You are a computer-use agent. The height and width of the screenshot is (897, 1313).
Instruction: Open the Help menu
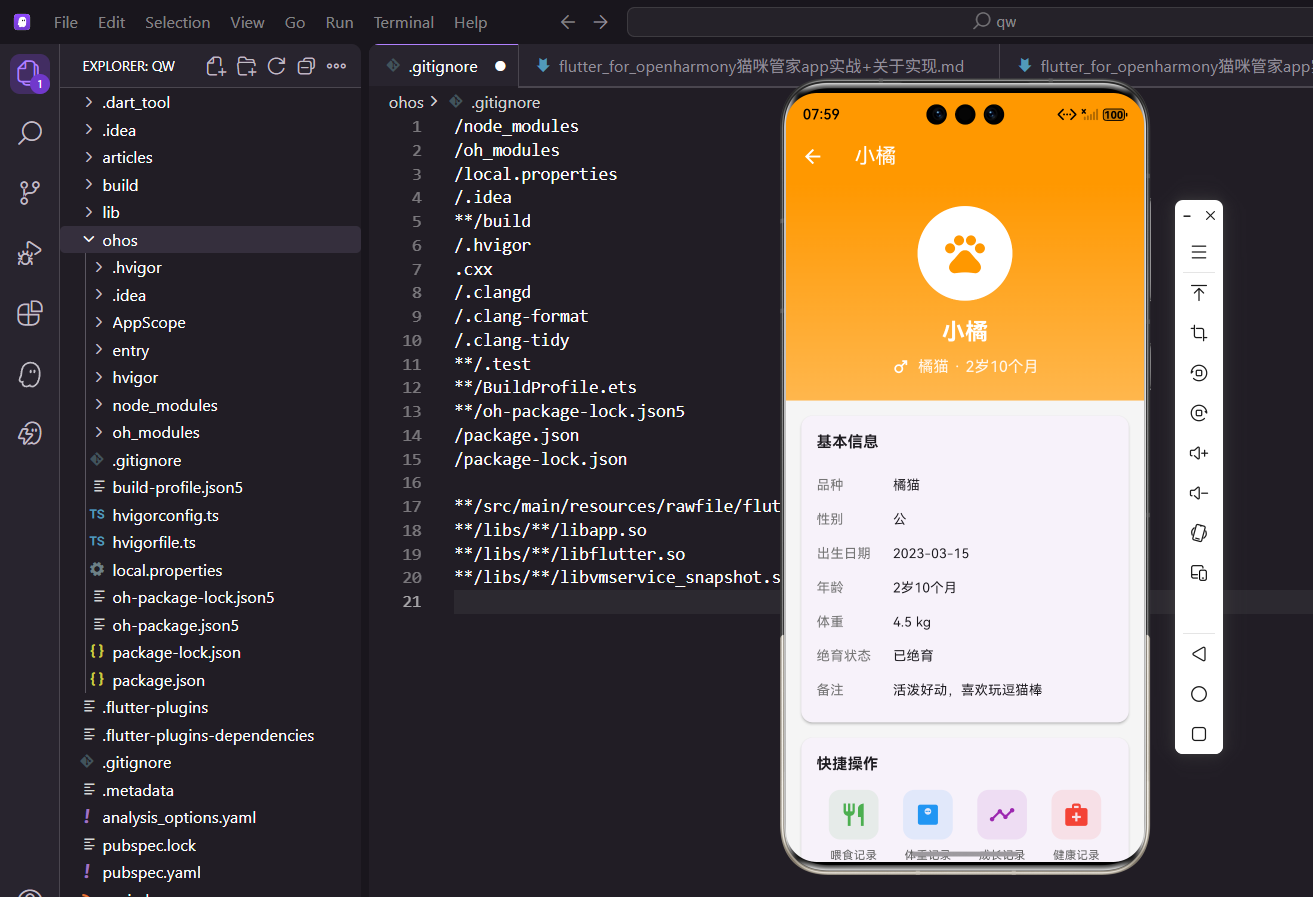click(x=471, y=22)
